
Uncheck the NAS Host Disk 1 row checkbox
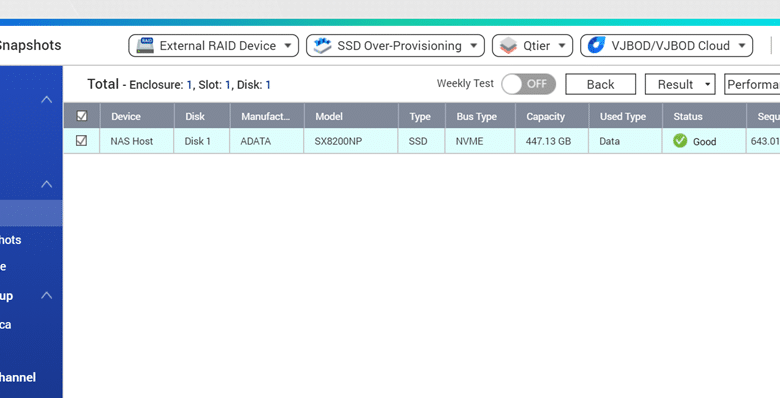(82, 141)
